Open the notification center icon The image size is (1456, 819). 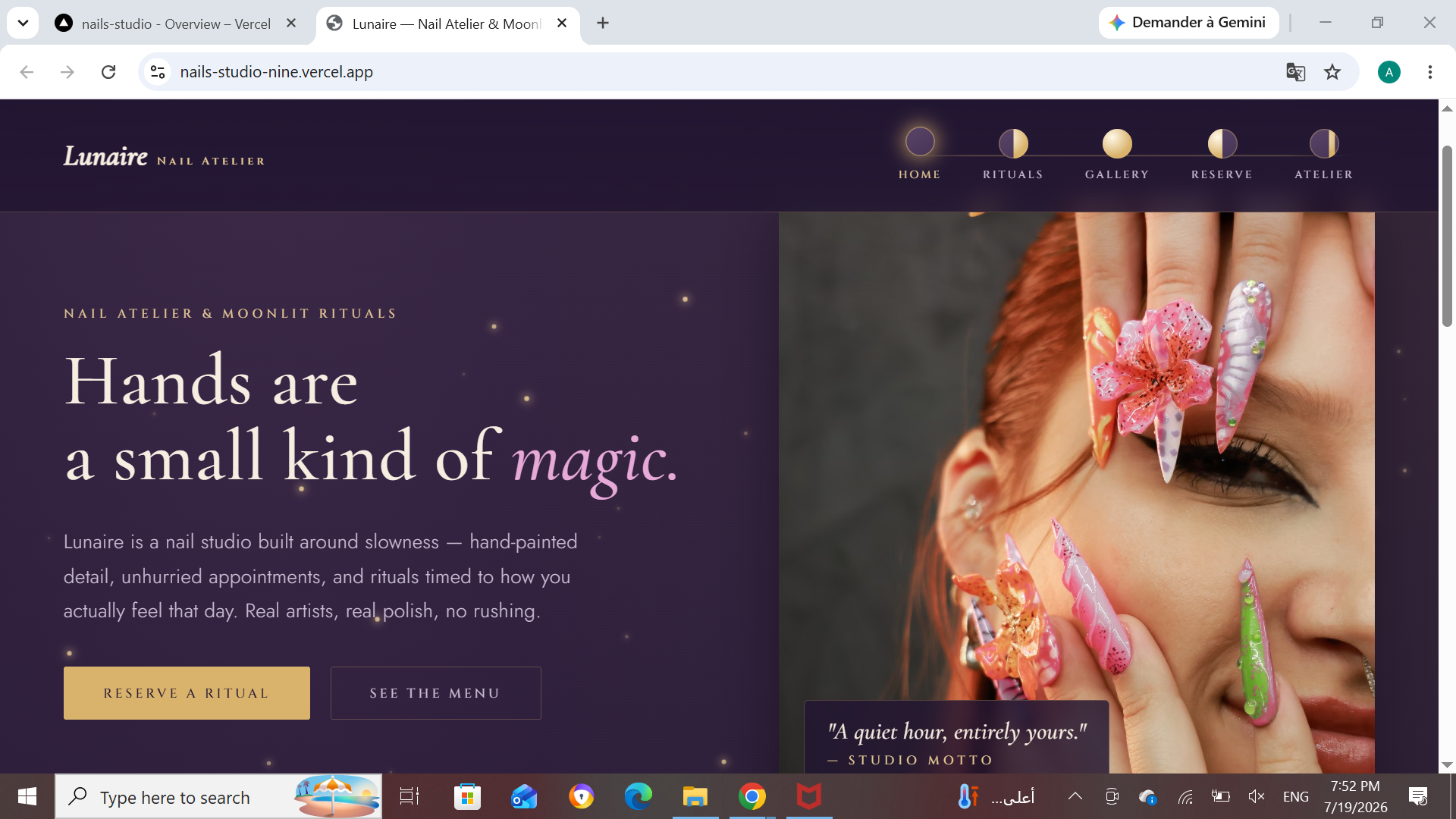(x=1418, y=796)
